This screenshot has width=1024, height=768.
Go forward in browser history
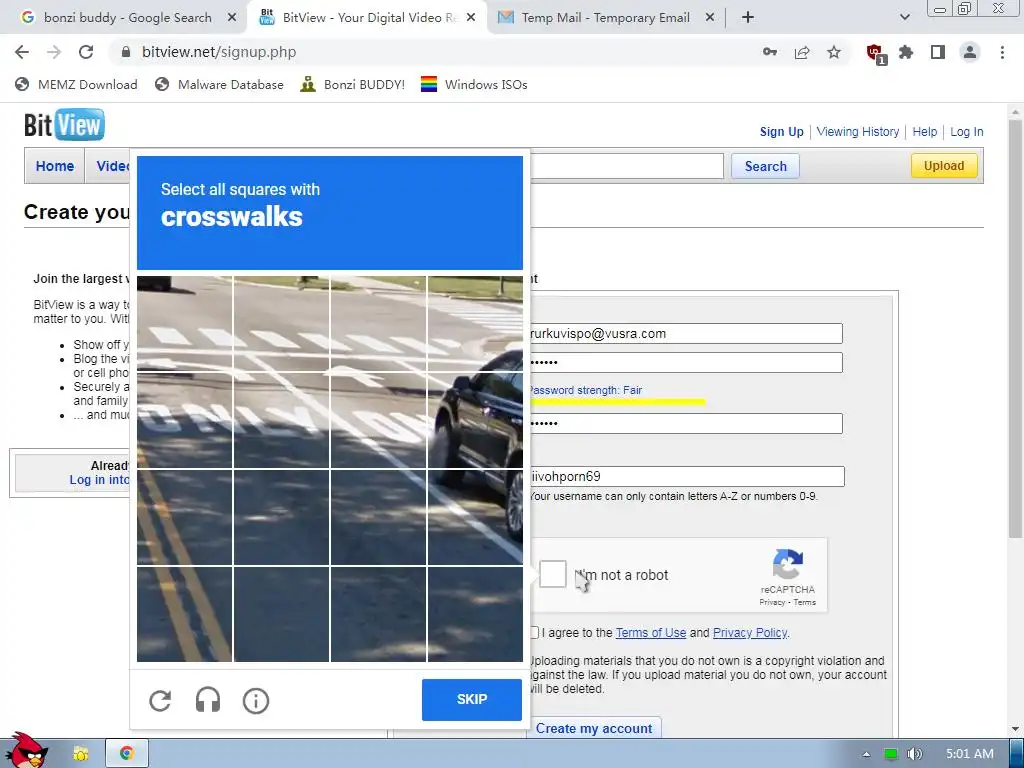[54, 52]
